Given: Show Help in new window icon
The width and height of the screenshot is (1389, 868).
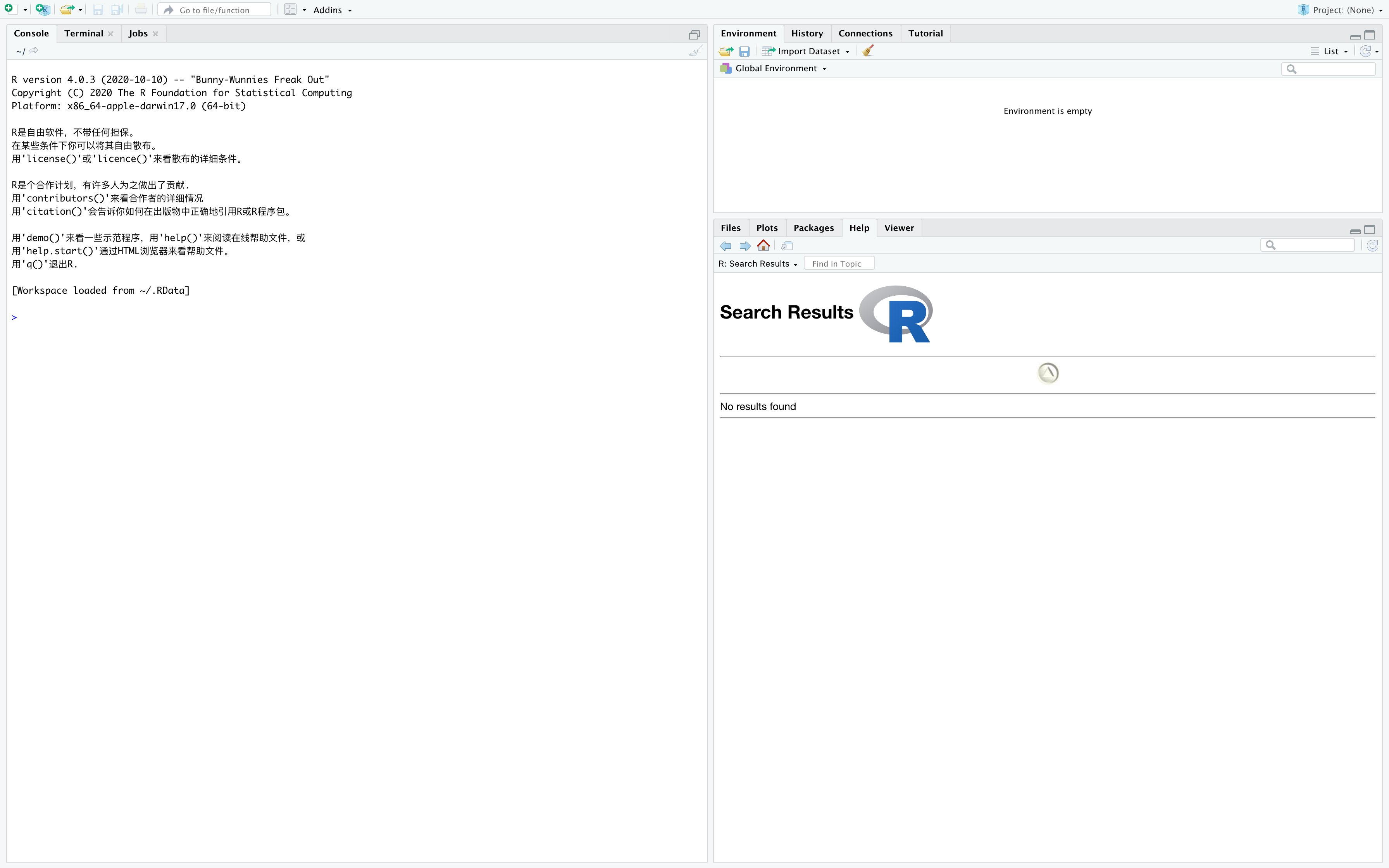Looking at the screenshot, I should (x=787, y=246).
